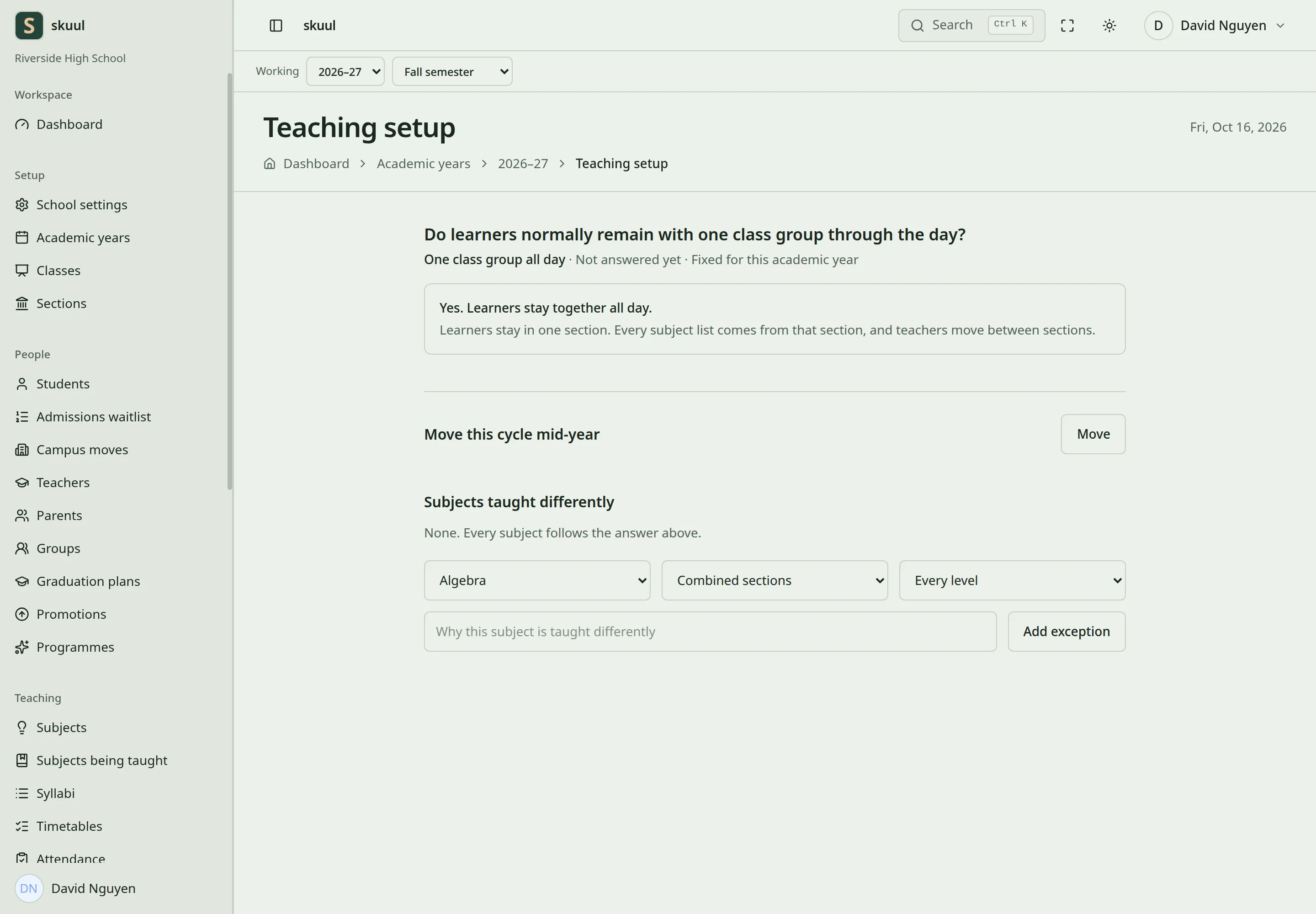
Task: Expand David Nguyen user menu chevron
Action: [1280, 25]
